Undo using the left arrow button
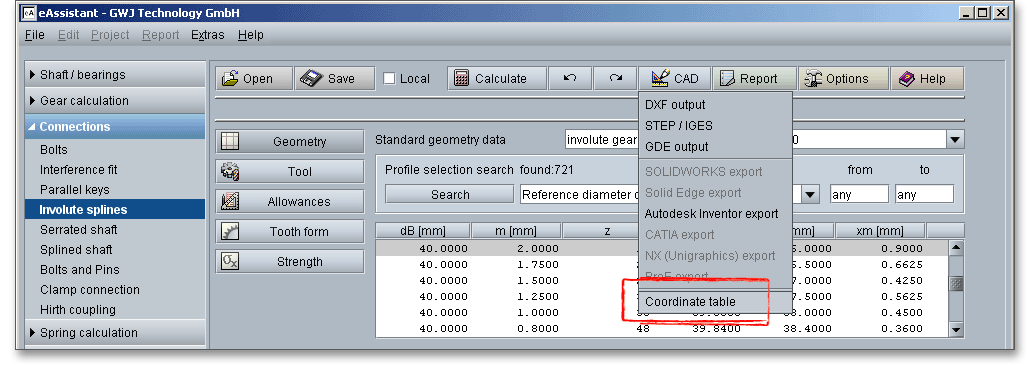Screen dimensions: 1030x365 [x=570, y=79]
